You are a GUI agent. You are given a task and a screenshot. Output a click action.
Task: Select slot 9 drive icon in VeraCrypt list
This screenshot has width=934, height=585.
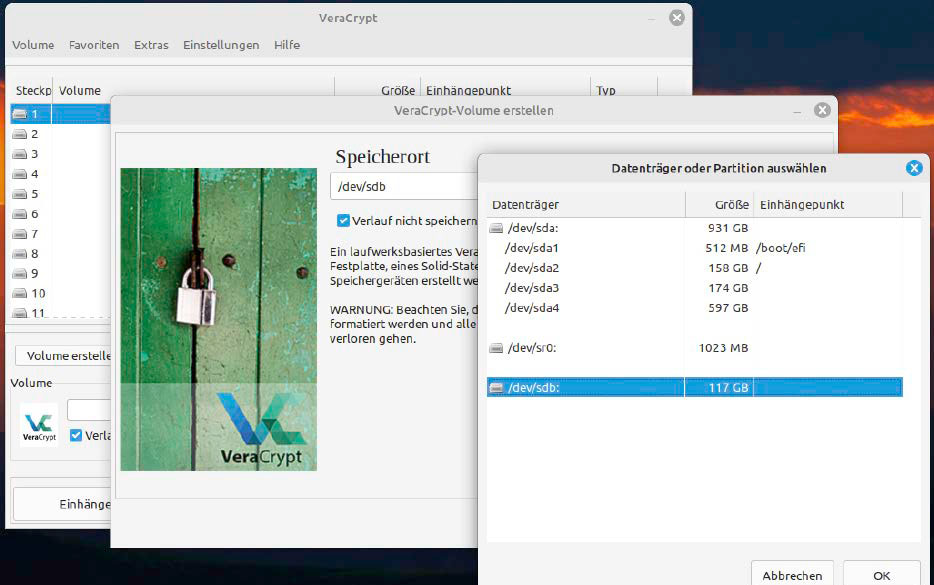pyautogui.click(x=20, y=273)
